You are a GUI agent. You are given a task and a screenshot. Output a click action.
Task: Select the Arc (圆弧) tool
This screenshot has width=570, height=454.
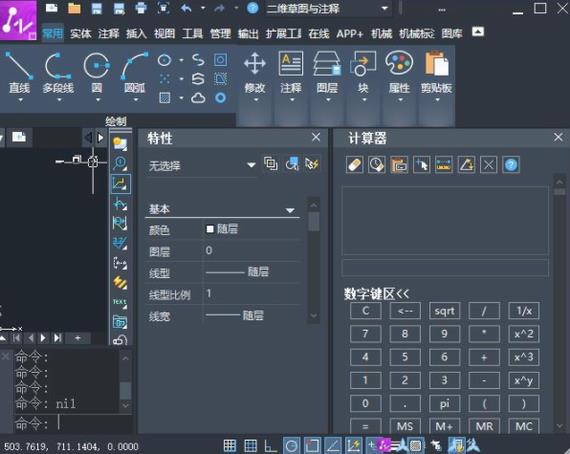[135, 72]
